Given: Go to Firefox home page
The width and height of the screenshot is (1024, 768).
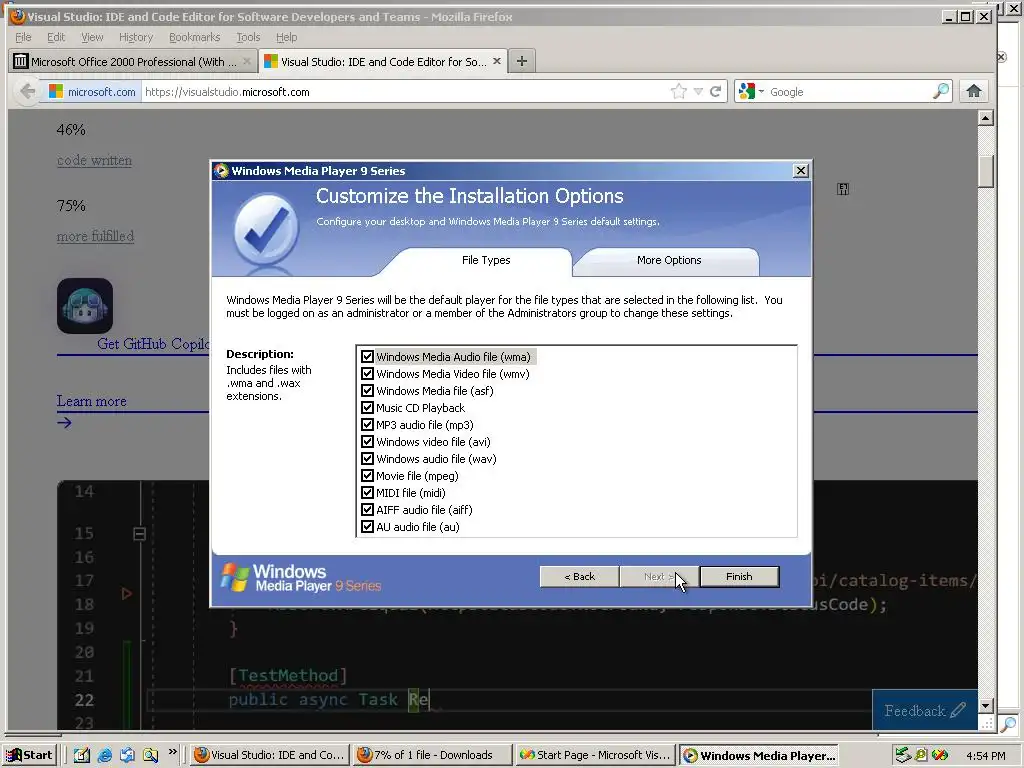Looking at the screenshot, I should (974, 91).
